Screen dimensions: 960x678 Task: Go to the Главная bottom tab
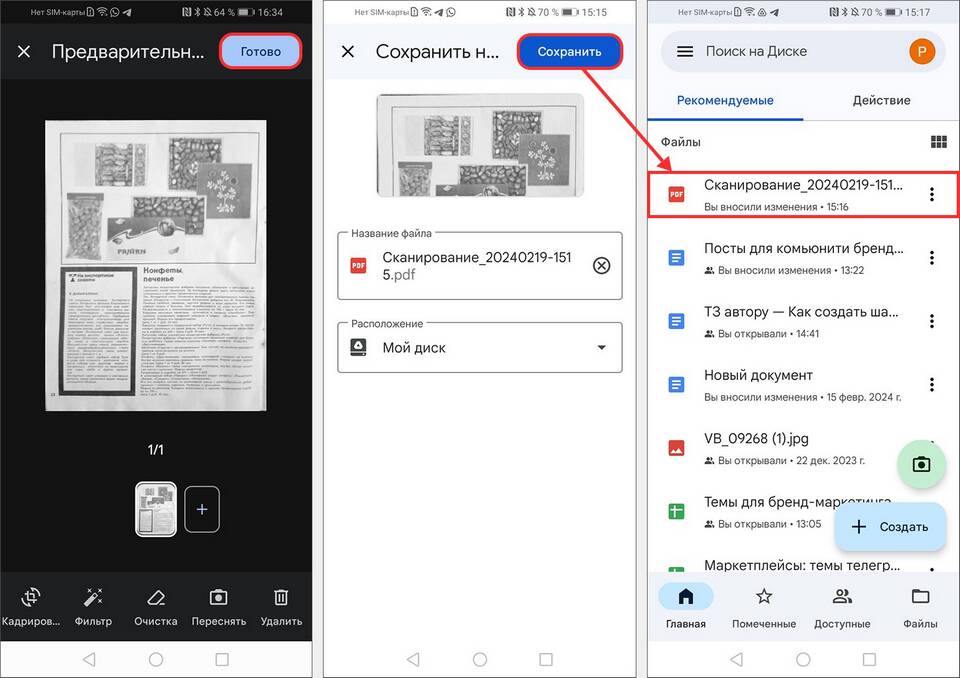686,607
